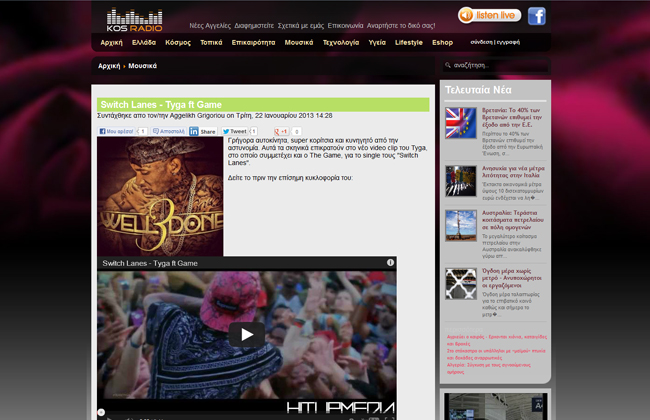Open the Lifestyle menu item
Viewport: 650px width, 420px height.
pos(409,42)
